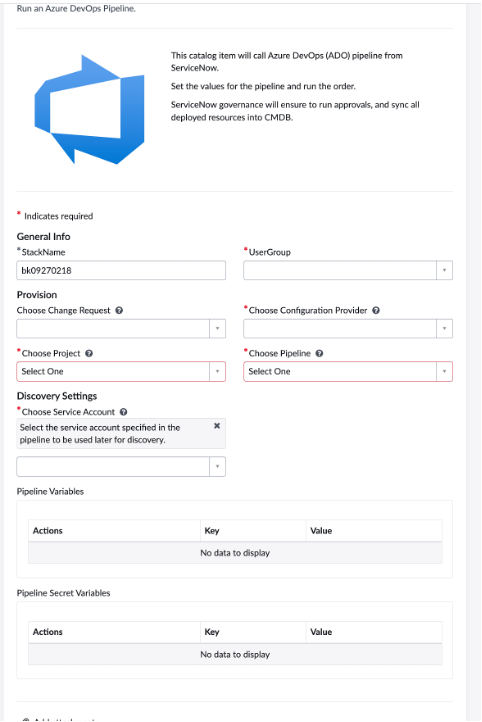This screenshot has width=482, height=722.
Task: Click Actions header in Pipeline Variables table
Action: 47,530
